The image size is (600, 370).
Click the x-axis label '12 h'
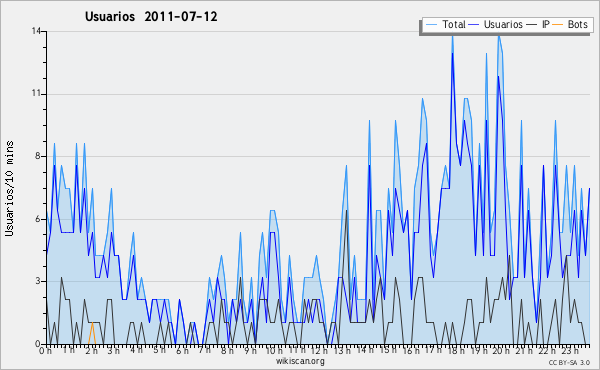coord(319,351)
